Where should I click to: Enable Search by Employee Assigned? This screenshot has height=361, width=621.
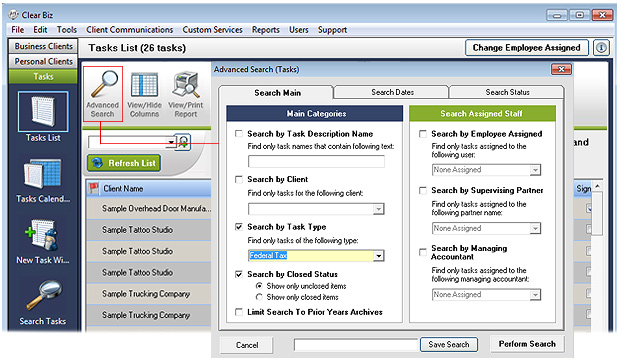pyautogui.click(x=423, y=134)
